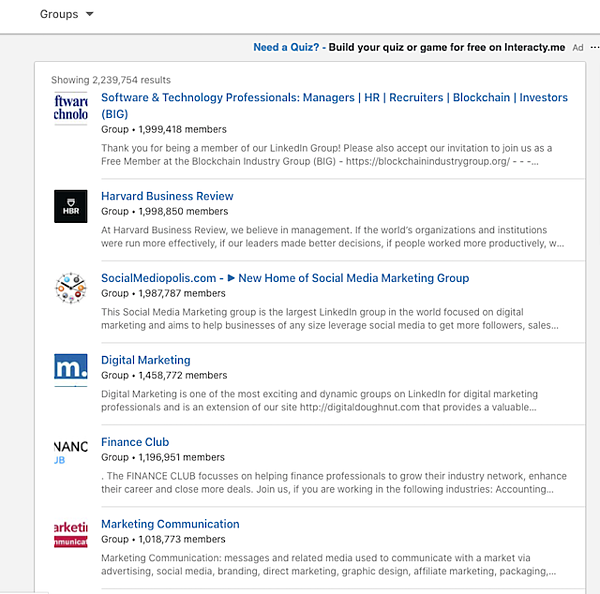Click the Blockchain Industry Group description text
The height and width of the screenshot is (594, 600).
pyautogui.click(x=326, y=155)
